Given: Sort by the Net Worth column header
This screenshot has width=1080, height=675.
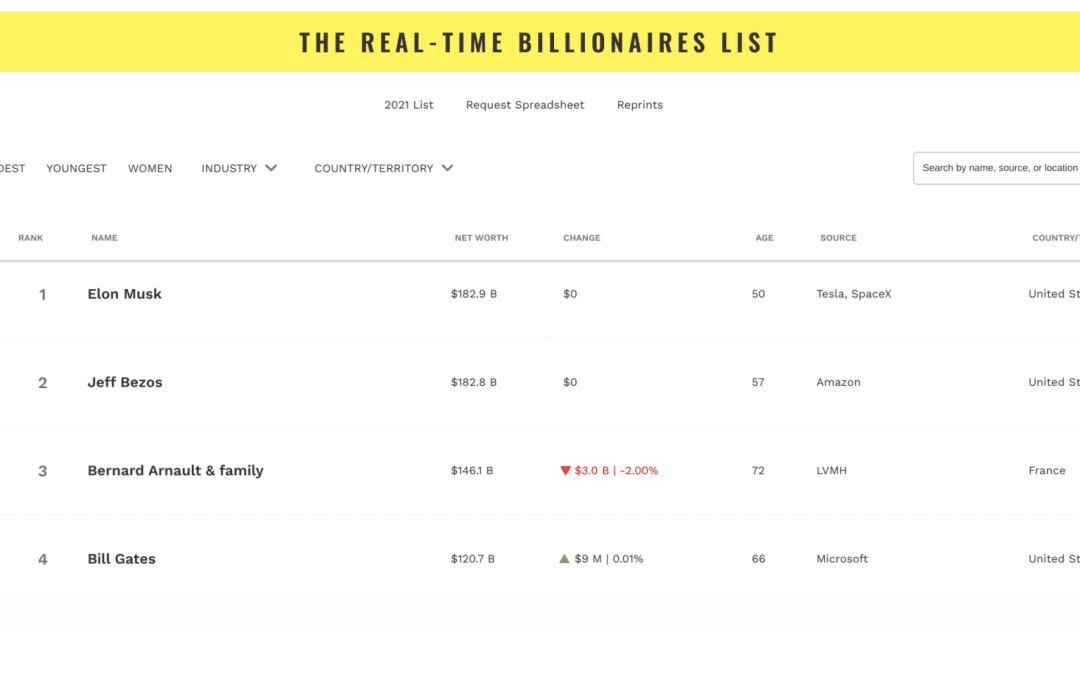Looking at the screenshot, I should [x=481, y=238].
